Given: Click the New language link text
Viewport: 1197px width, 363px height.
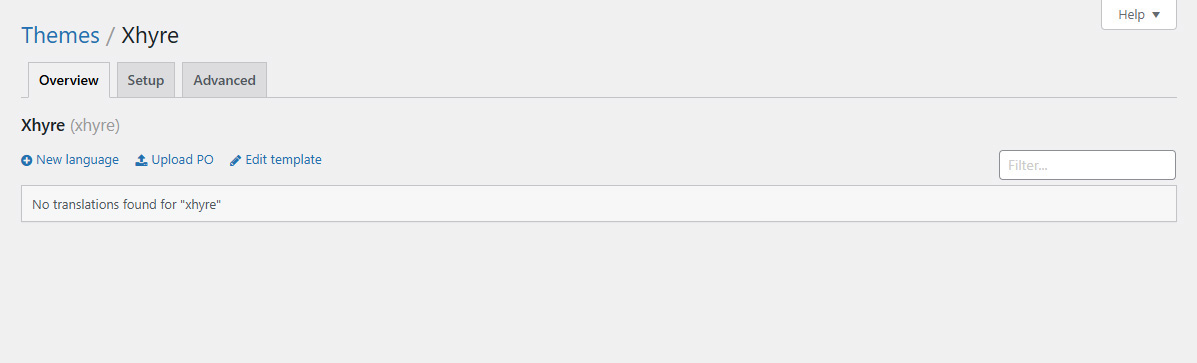Looking at the screenshot, I should tap(77, 160).
